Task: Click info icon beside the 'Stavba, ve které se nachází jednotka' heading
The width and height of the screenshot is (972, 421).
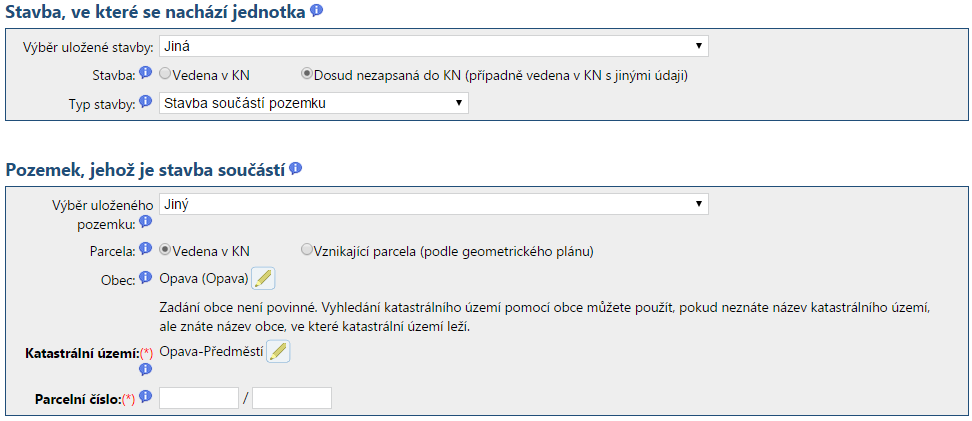Action: pyautogui.click(x=317, y=11)
